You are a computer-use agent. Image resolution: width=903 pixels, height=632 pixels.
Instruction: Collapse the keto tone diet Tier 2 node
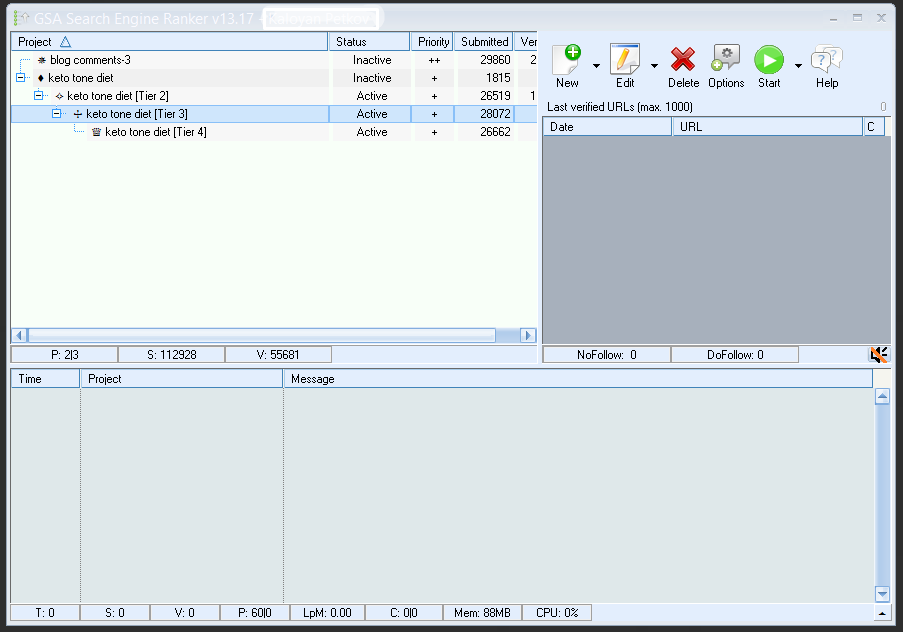[x=40, y=96]
